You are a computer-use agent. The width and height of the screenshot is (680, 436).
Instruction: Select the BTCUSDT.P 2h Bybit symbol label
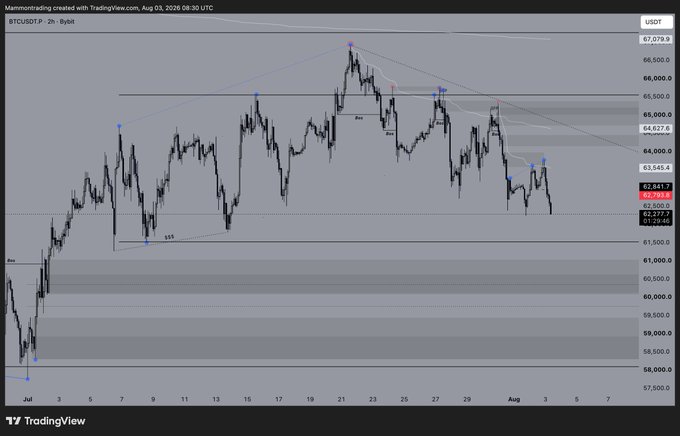(x=42, y=21)
